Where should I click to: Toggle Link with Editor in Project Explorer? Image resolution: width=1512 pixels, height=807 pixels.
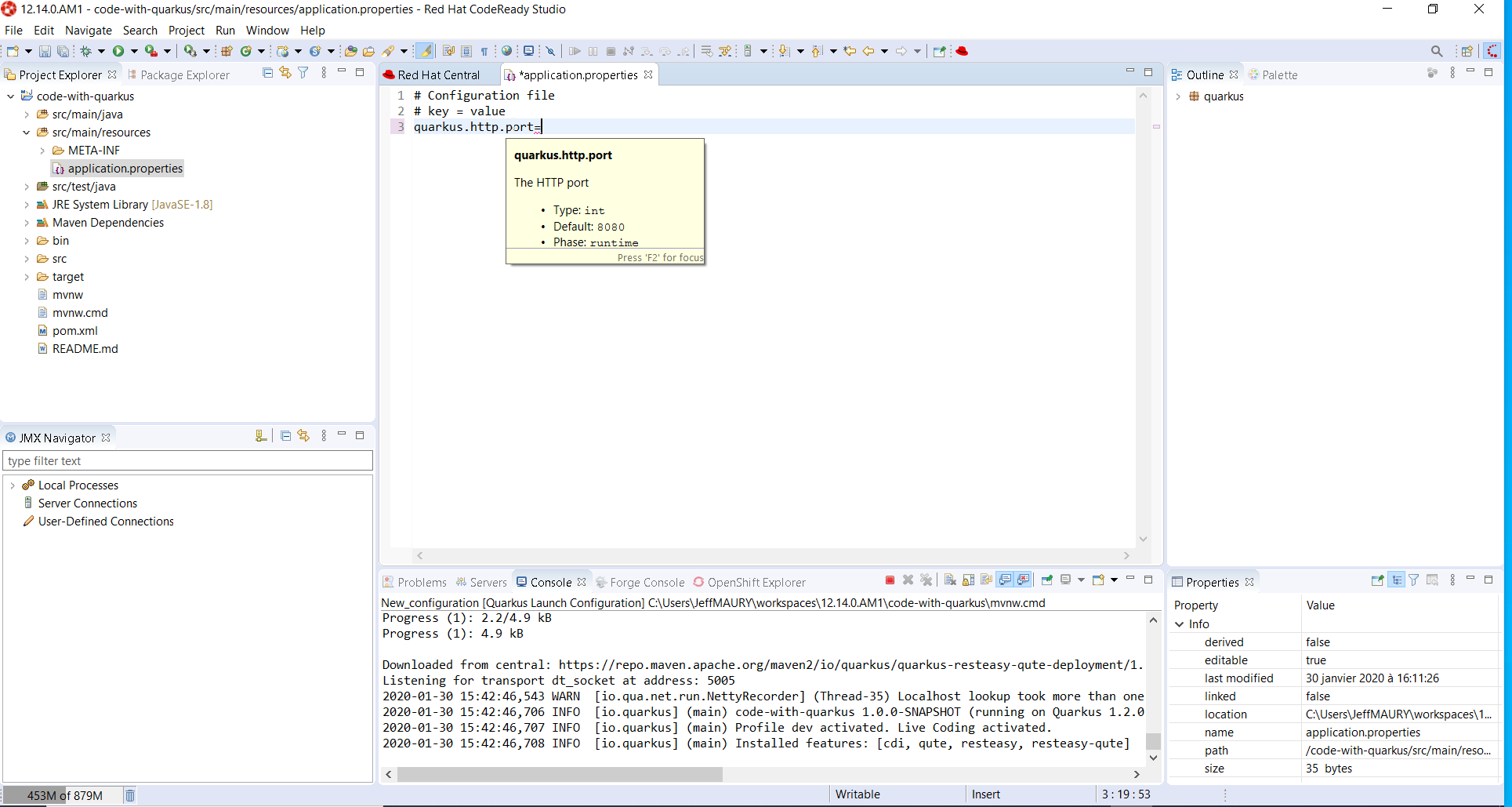pos(285,73)
